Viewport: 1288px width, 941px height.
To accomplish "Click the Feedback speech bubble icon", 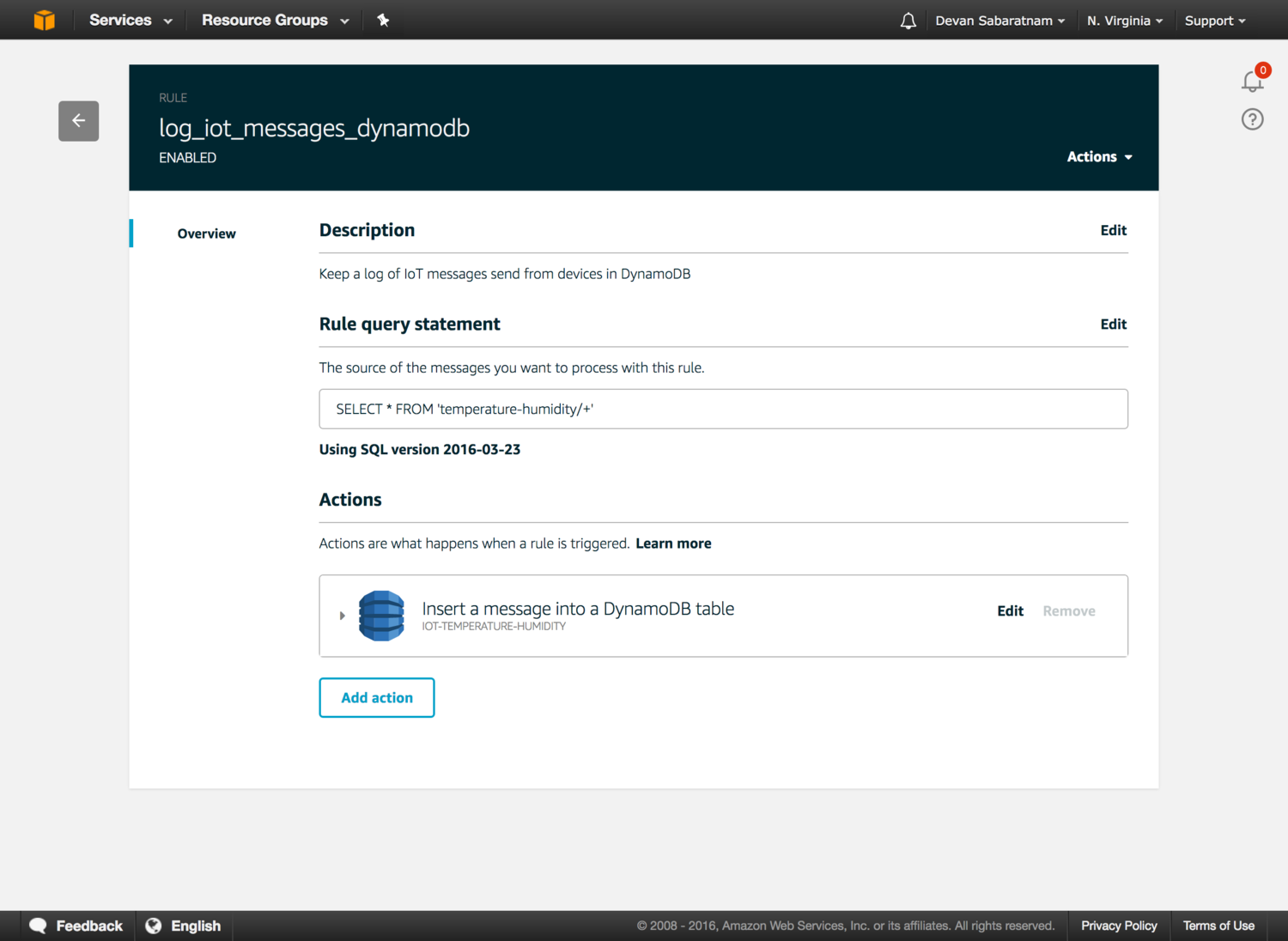I will 38,926.
